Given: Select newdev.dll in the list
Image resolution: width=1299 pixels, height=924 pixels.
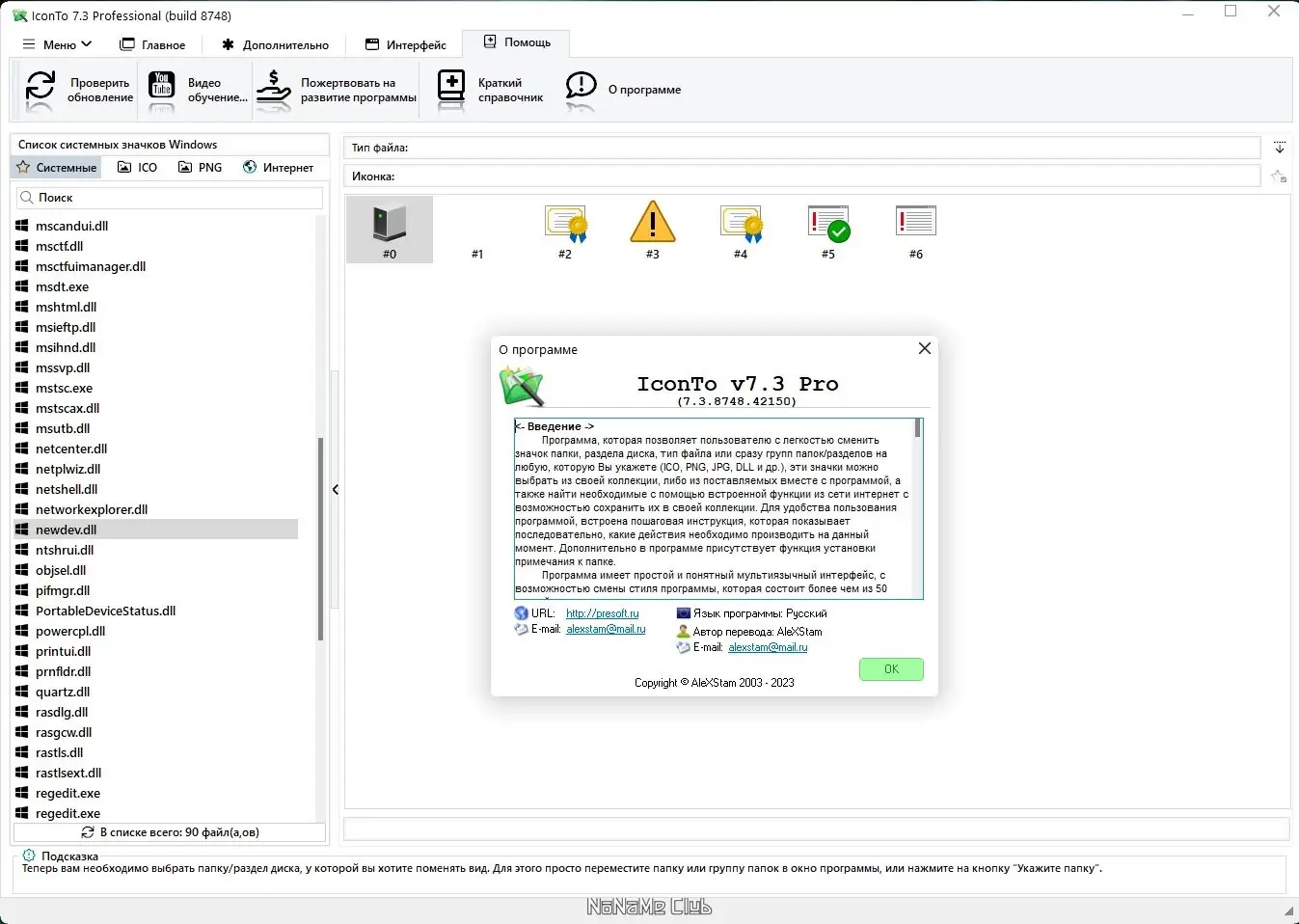Looking at the screenshot, I should pyautogui.click(x=156, y=530).
